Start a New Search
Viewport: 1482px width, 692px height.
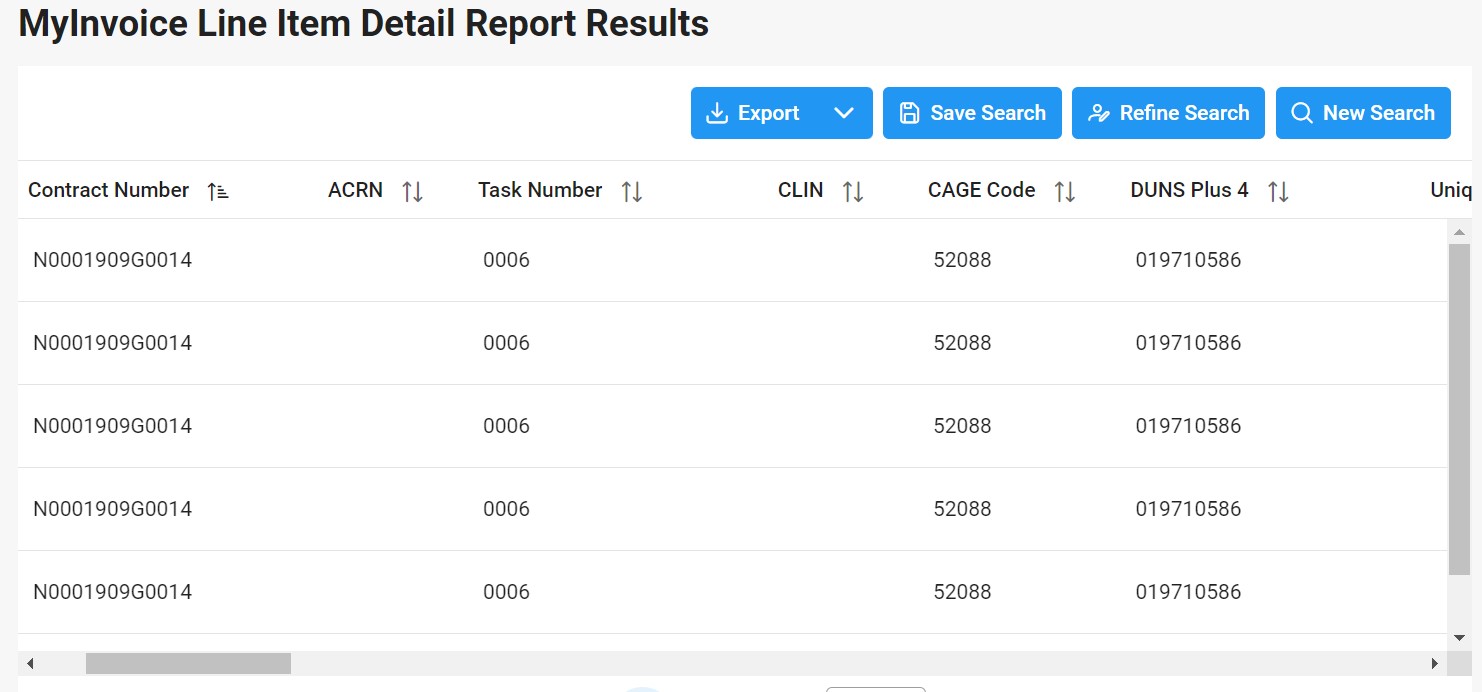1363,113
